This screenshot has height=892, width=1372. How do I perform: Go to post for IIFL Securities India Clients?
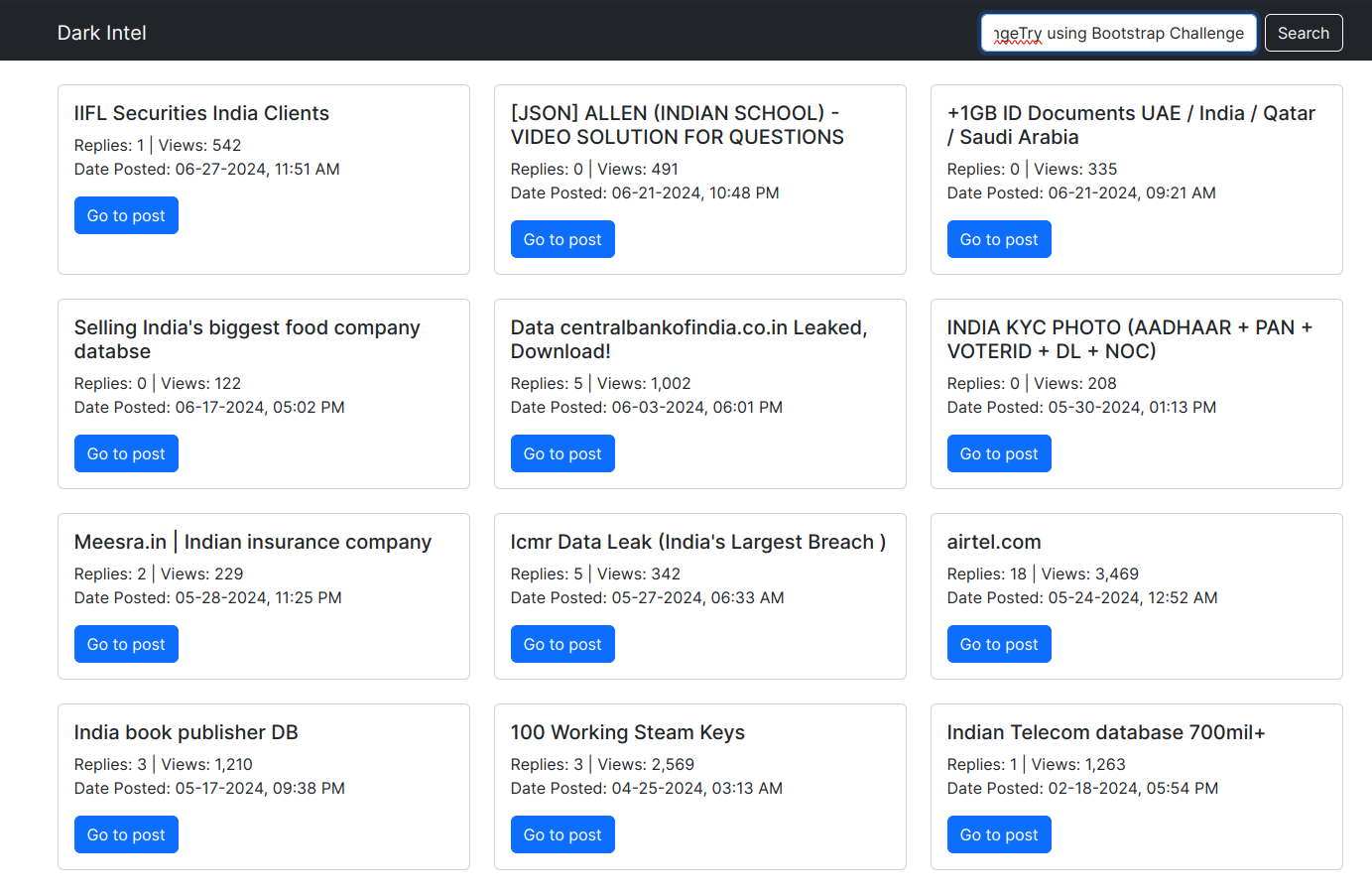[x=126, y=215]
